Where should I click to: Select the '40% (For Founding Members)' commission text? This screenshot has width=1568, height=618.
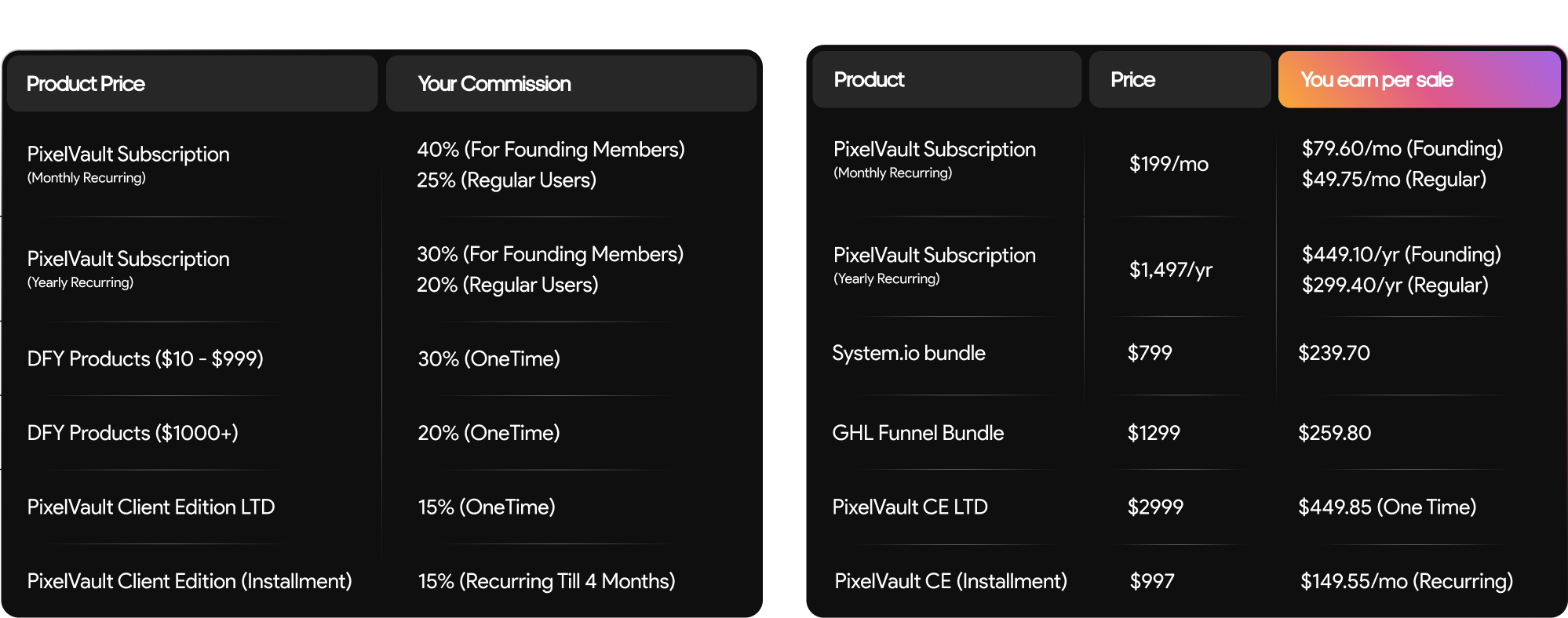[x=550, y=150]
